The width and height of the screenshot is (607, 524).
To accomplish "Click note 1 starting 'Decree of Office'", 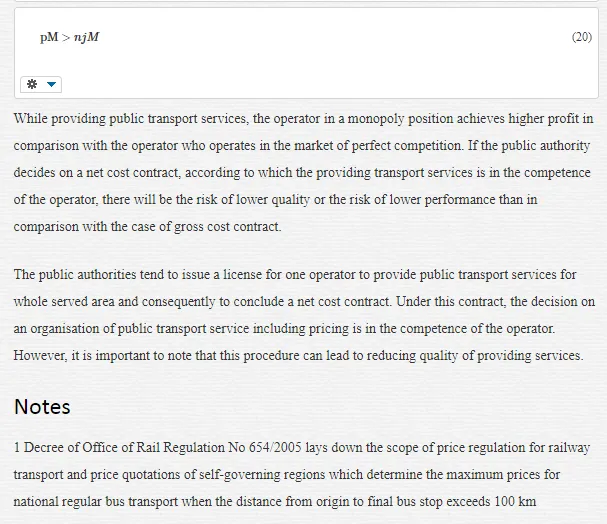I will 302,474.
